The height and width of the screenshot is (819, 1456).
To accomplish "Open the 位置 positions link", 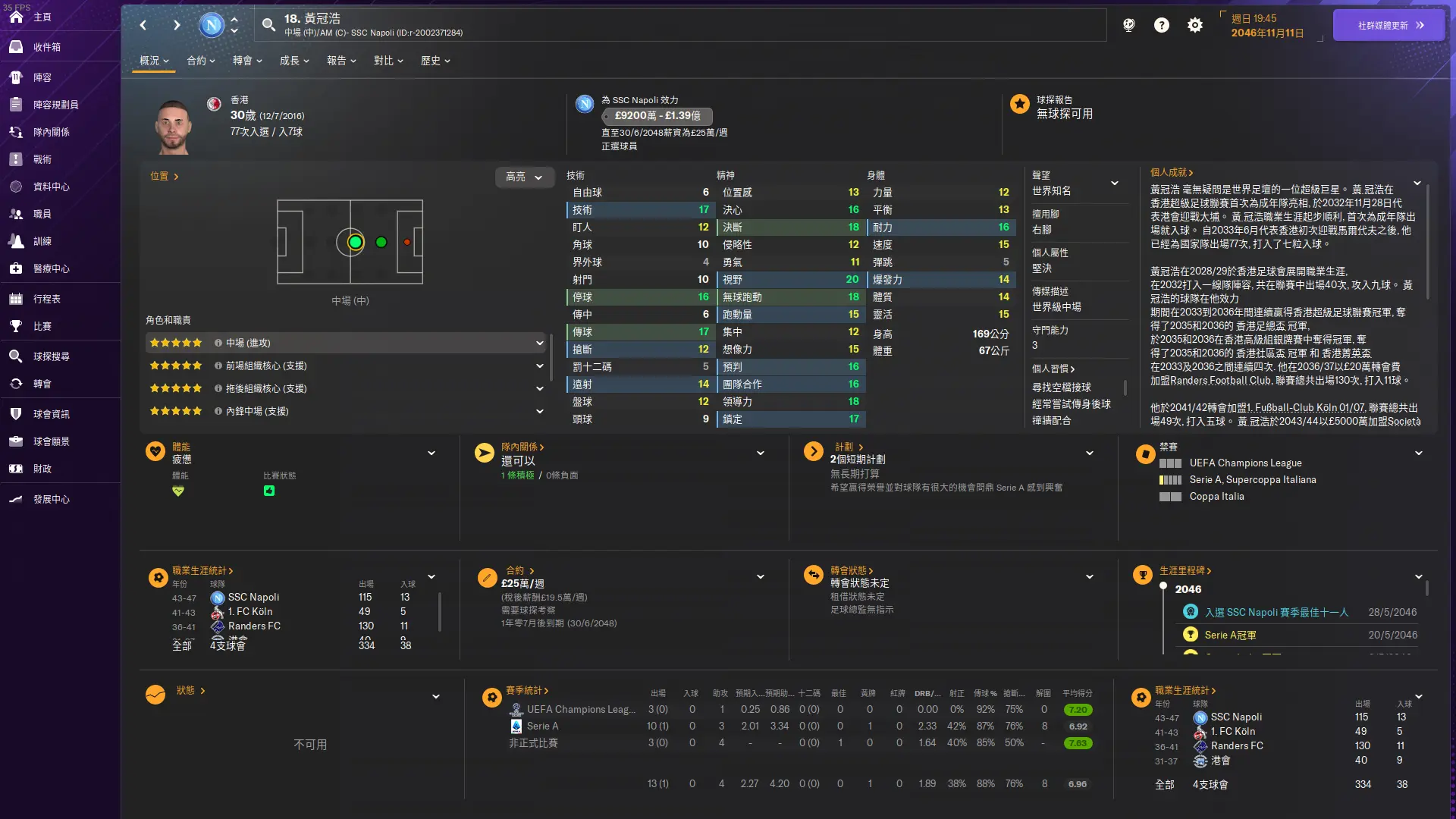I will point(164,176).
